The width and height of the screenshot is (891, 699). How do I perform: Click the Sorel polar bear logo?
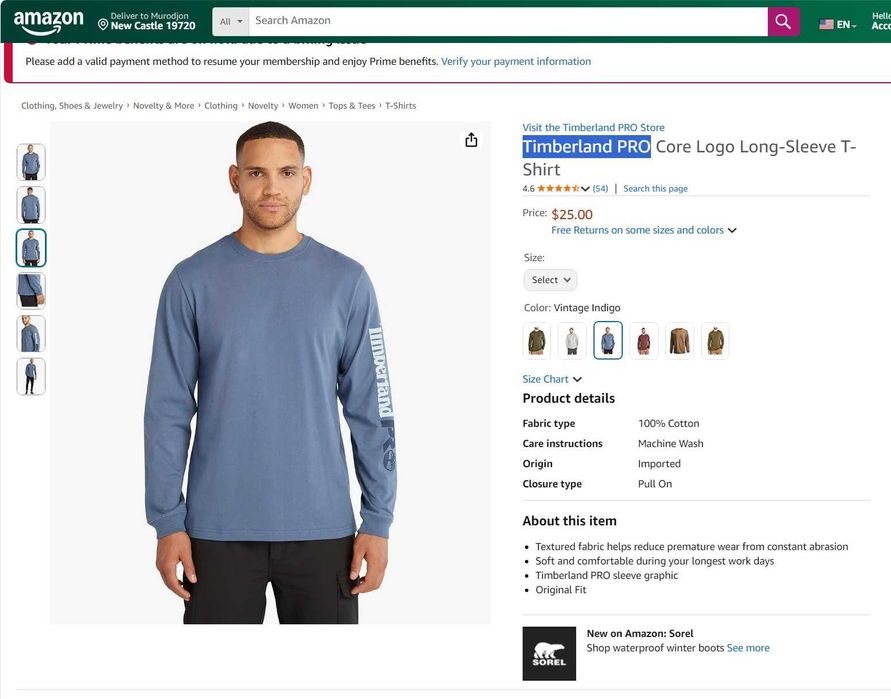549,653
